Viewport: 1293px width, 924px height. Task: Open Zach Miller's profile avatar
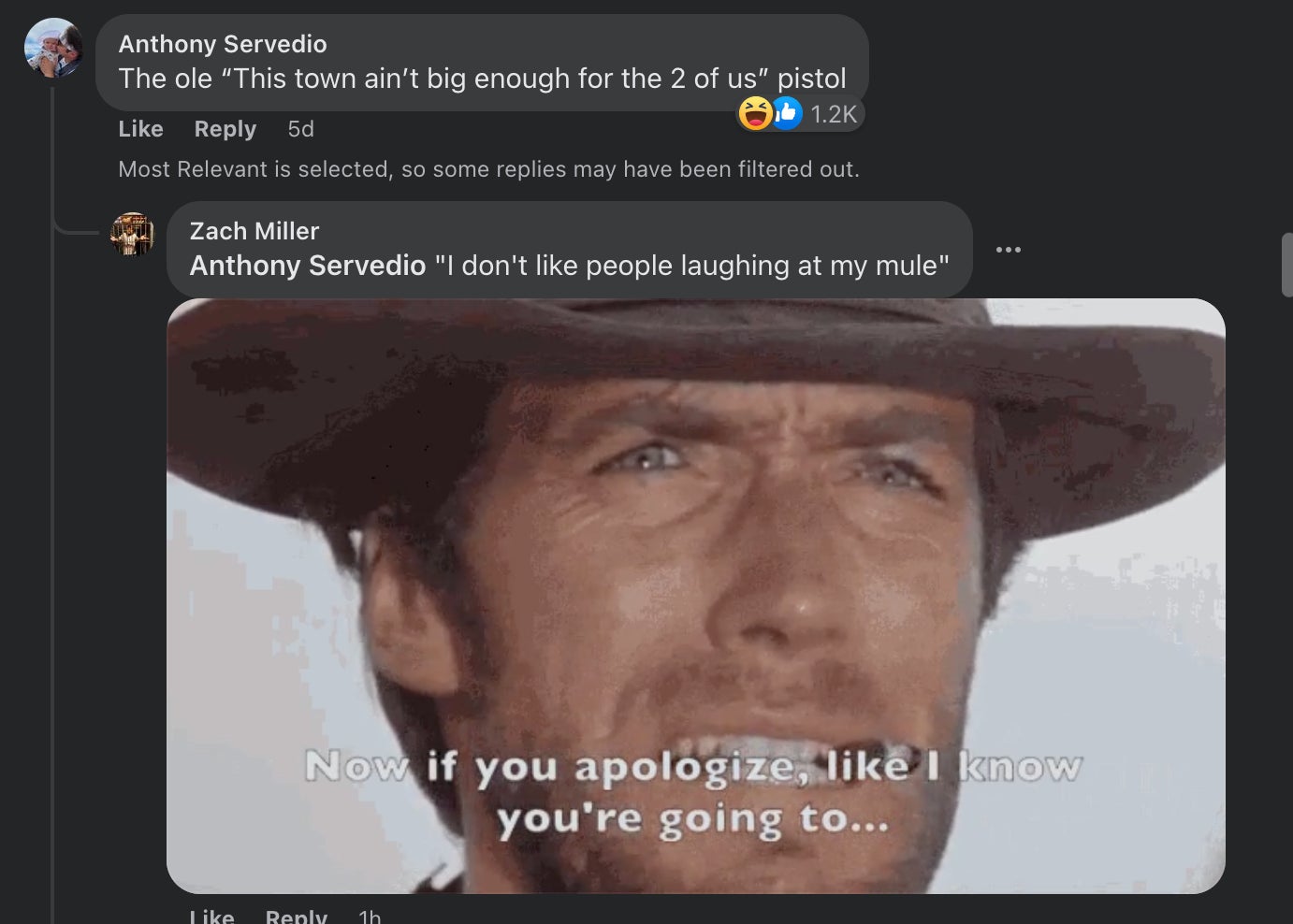[x=133, y=234]
